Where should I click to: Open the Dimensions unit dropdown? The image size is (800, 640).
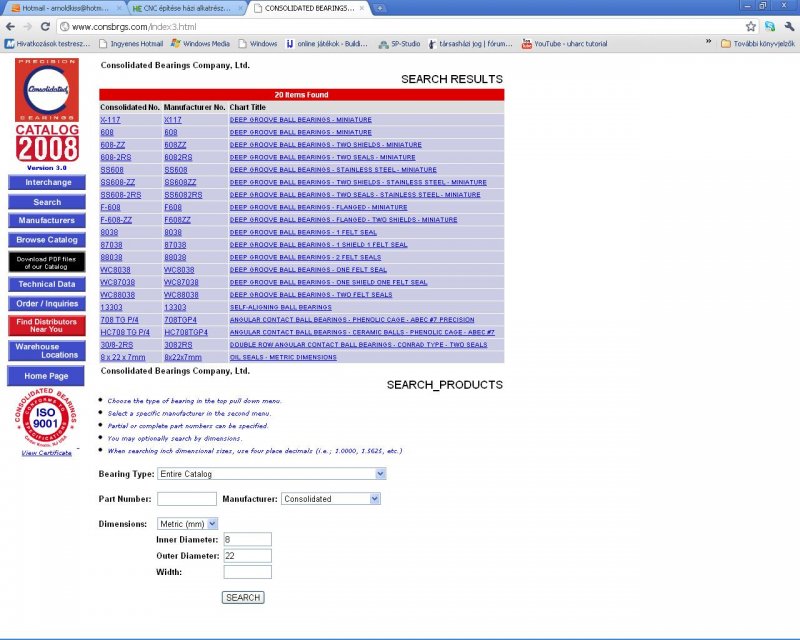(187, 524)
